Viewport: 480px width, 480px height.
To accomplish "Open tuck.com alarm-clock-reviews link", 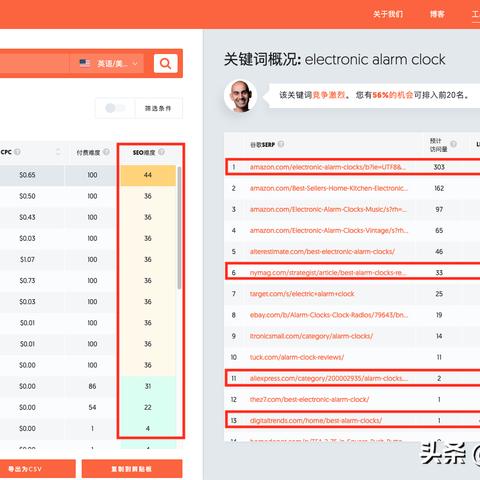I will coord(297,357).
